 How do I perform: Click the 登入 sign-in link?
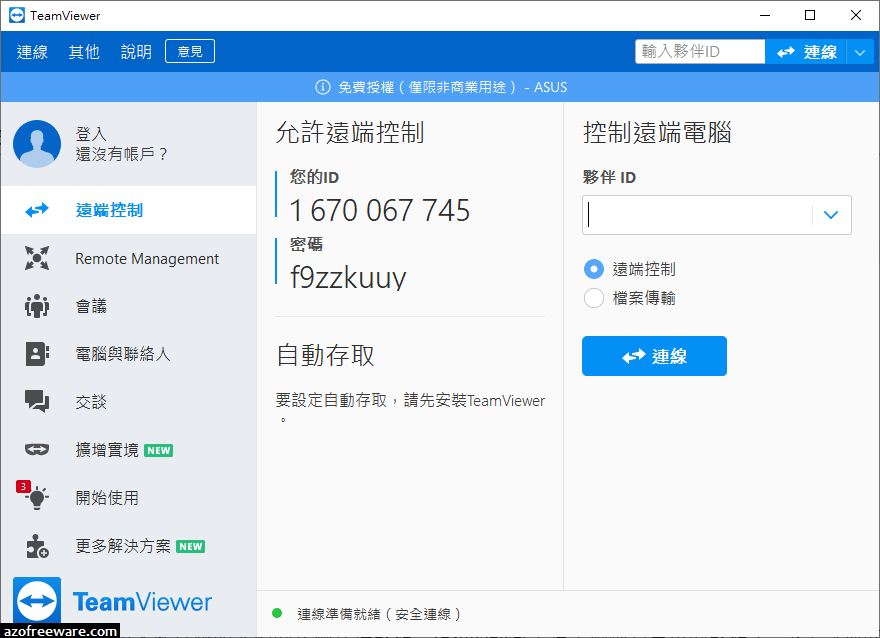click(91, 134)
